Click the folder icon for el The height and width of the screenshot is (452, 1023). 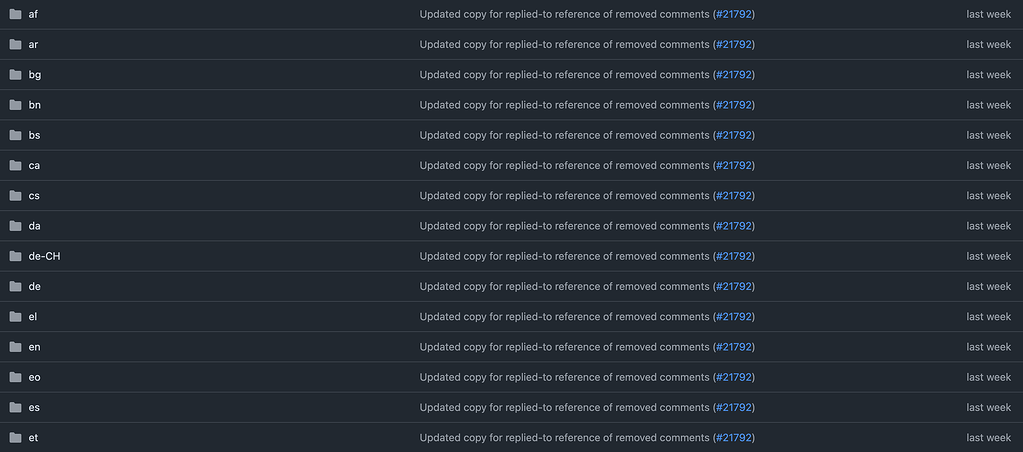(x=15, y=317)
